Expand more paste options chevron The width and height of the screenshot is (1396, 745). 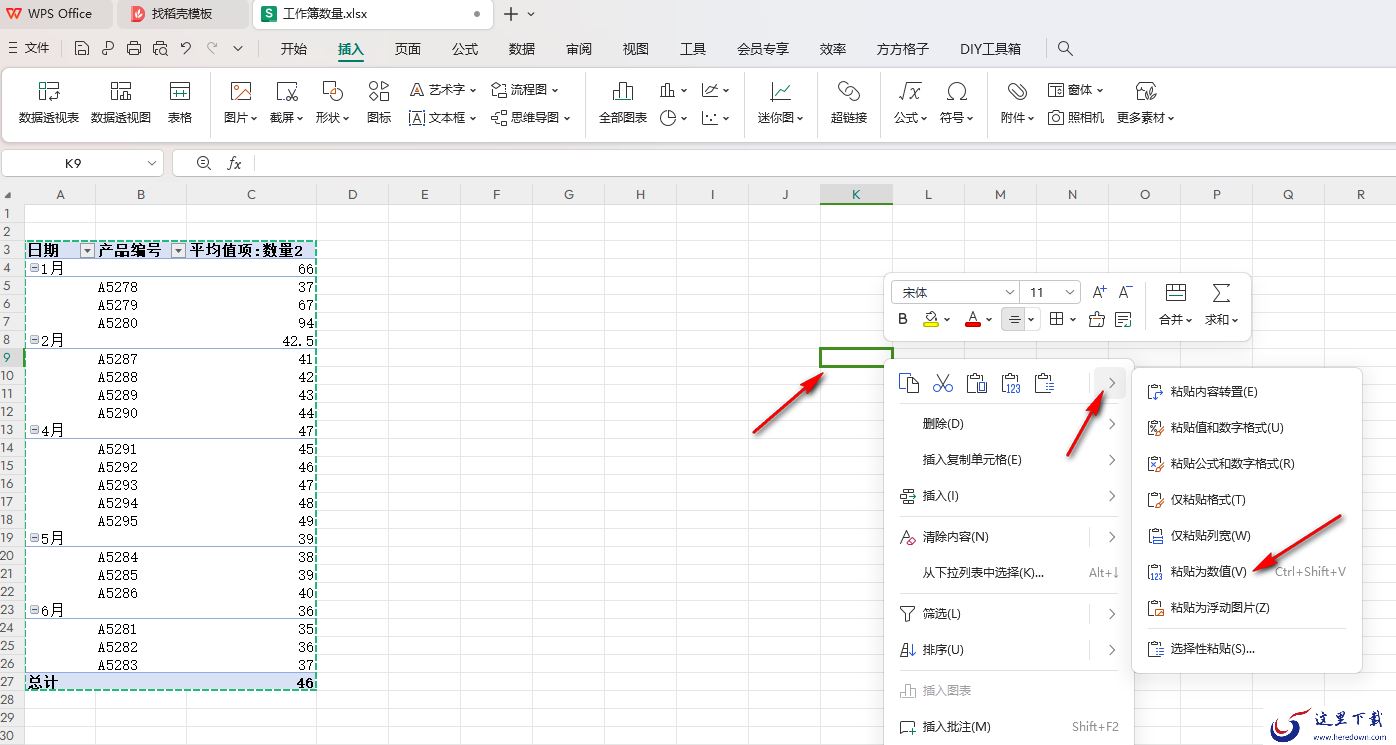pos(1111,383)
